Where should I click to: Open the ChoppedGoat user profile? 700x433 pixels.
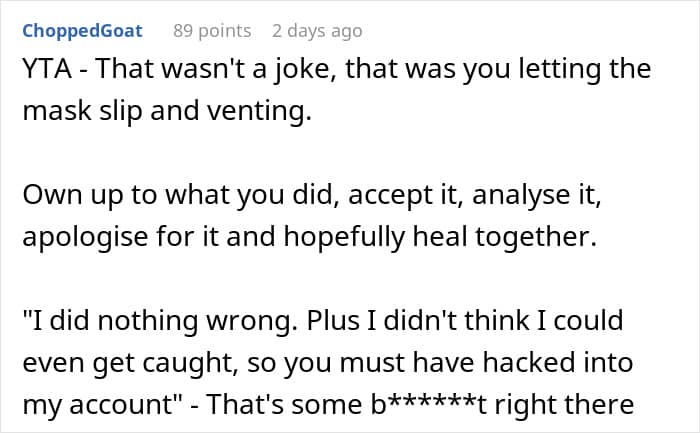[81, 31]
